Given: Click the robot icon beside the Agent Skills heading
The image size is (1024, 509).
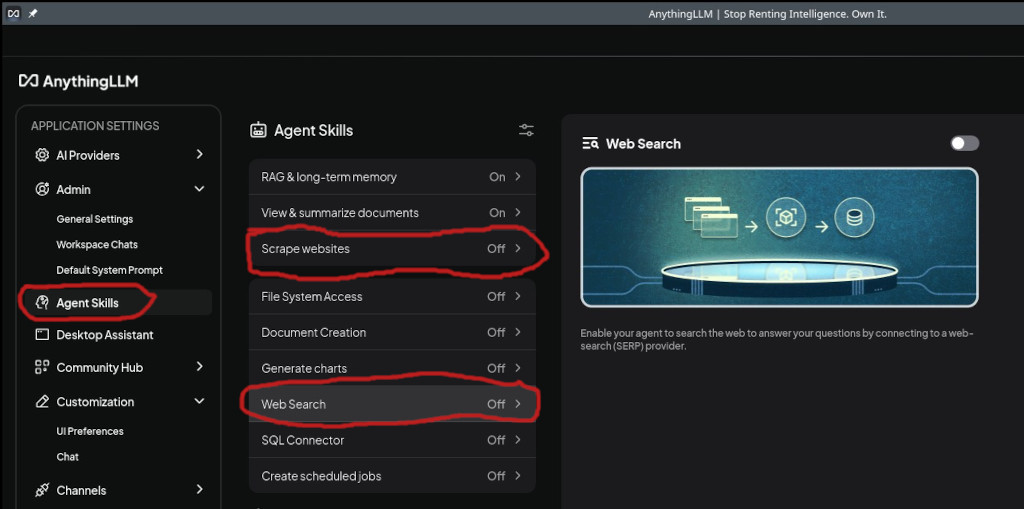Looking at the screenshot, I should (x=258, y=130).
